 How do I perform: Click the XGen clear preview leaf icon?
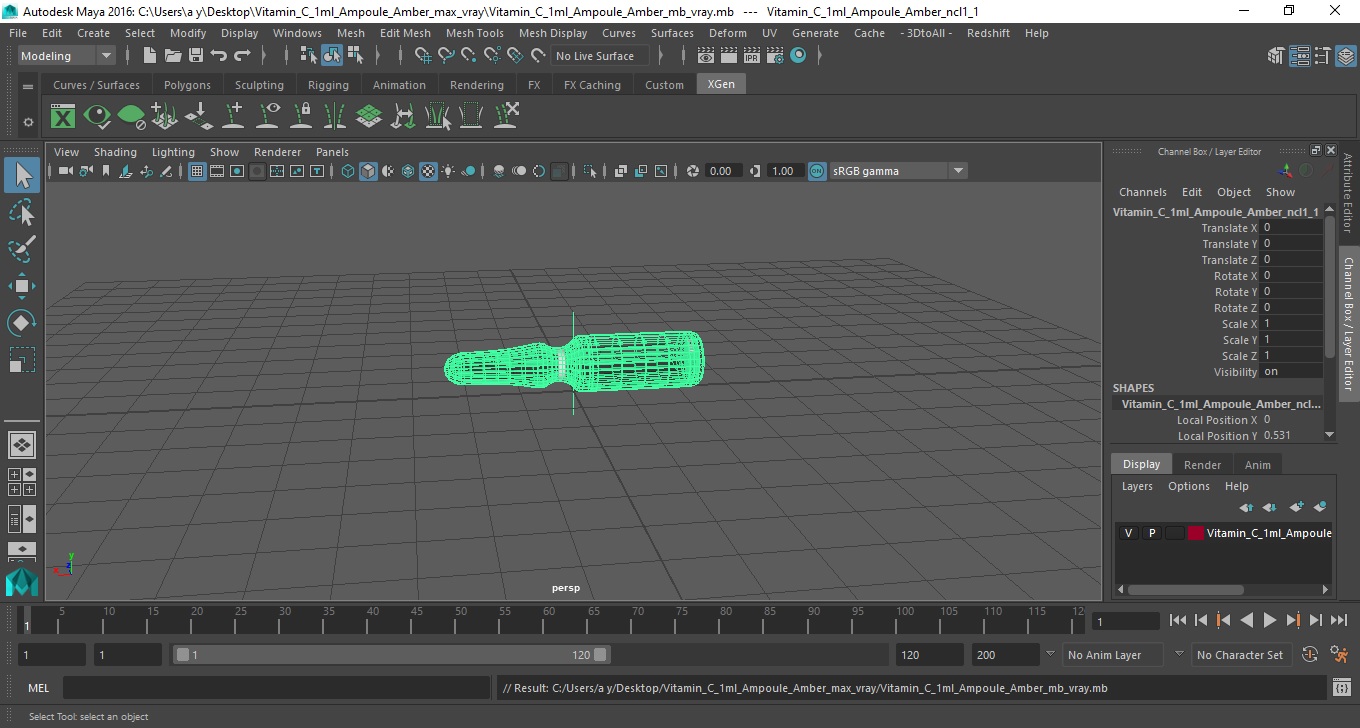pos(131,117)
